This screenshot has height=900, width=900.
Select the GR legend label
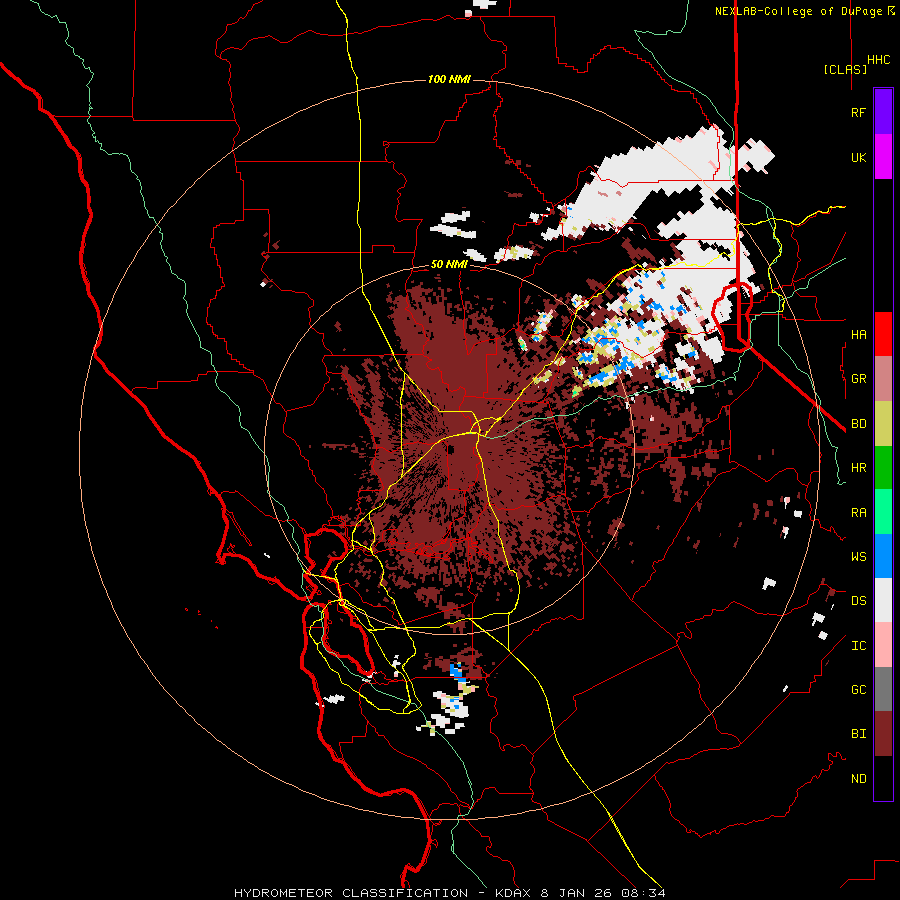[x=858, y=379]
